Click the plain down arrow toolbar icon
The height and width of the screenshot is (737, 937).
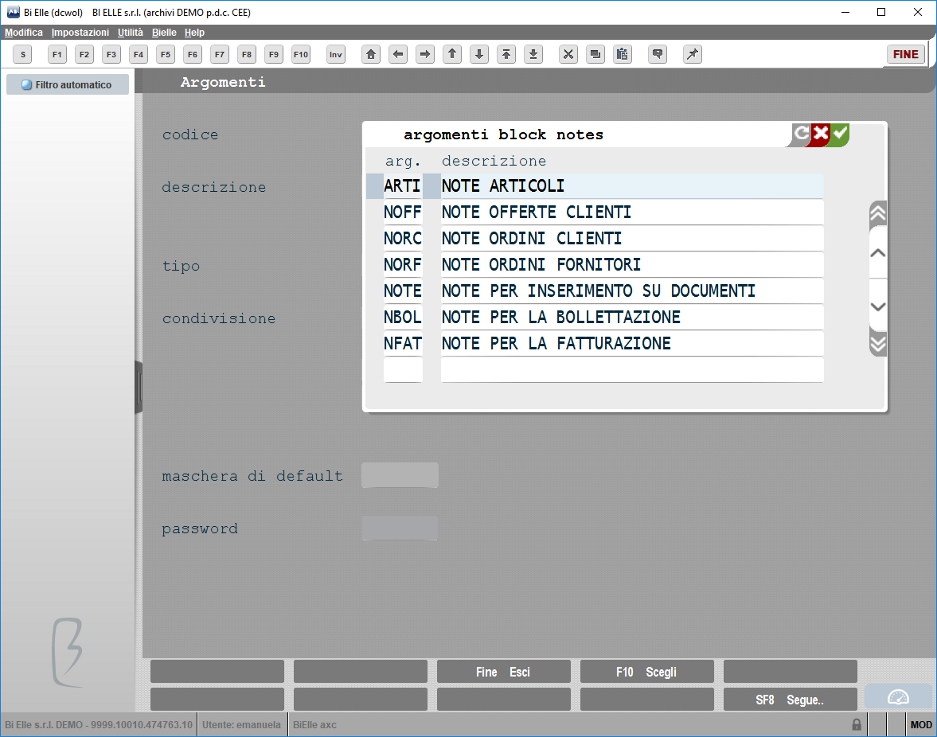pos(479,54)
